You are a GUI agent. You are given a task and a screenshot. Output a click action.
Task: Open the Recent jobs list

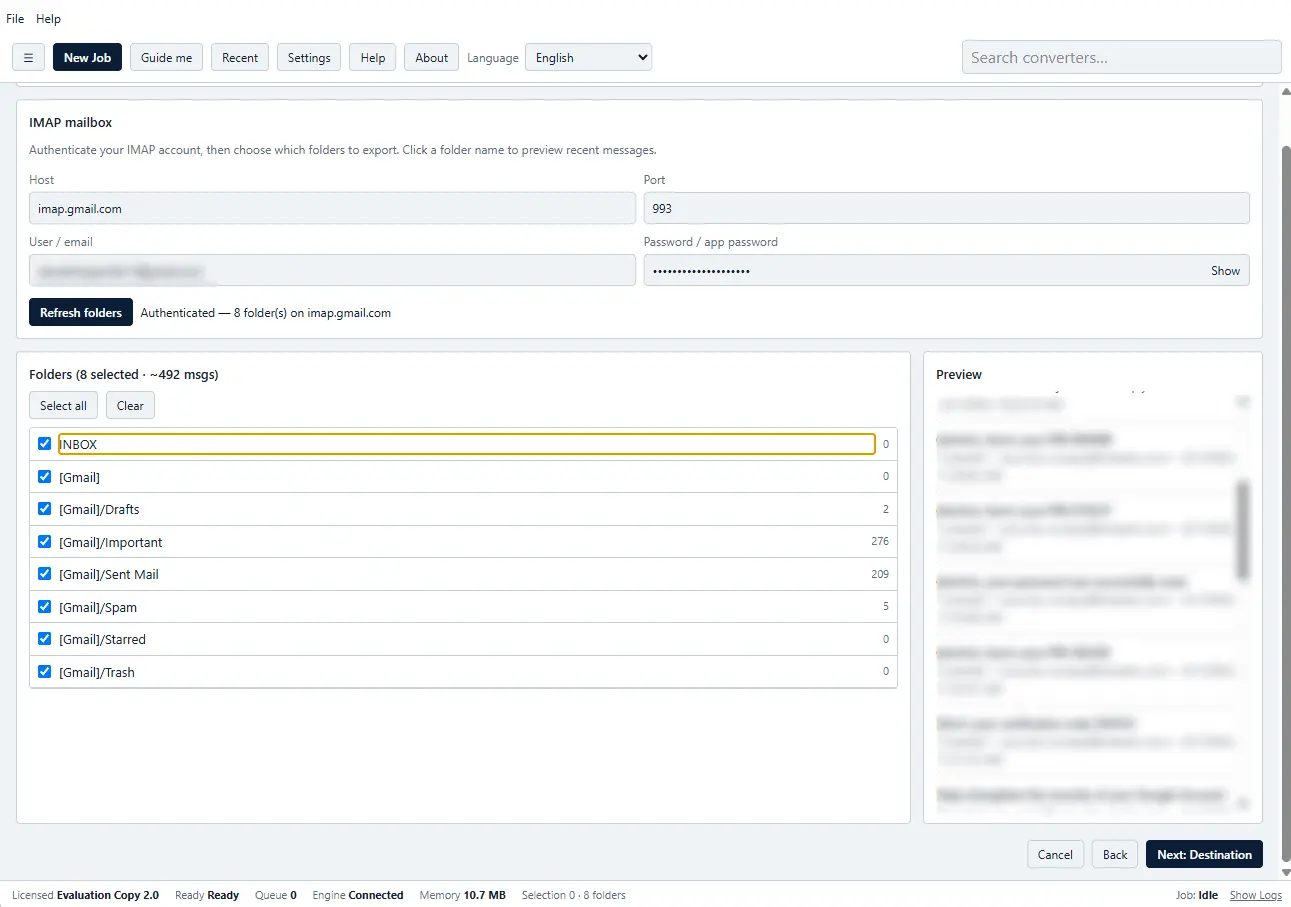tap(240, 57)
